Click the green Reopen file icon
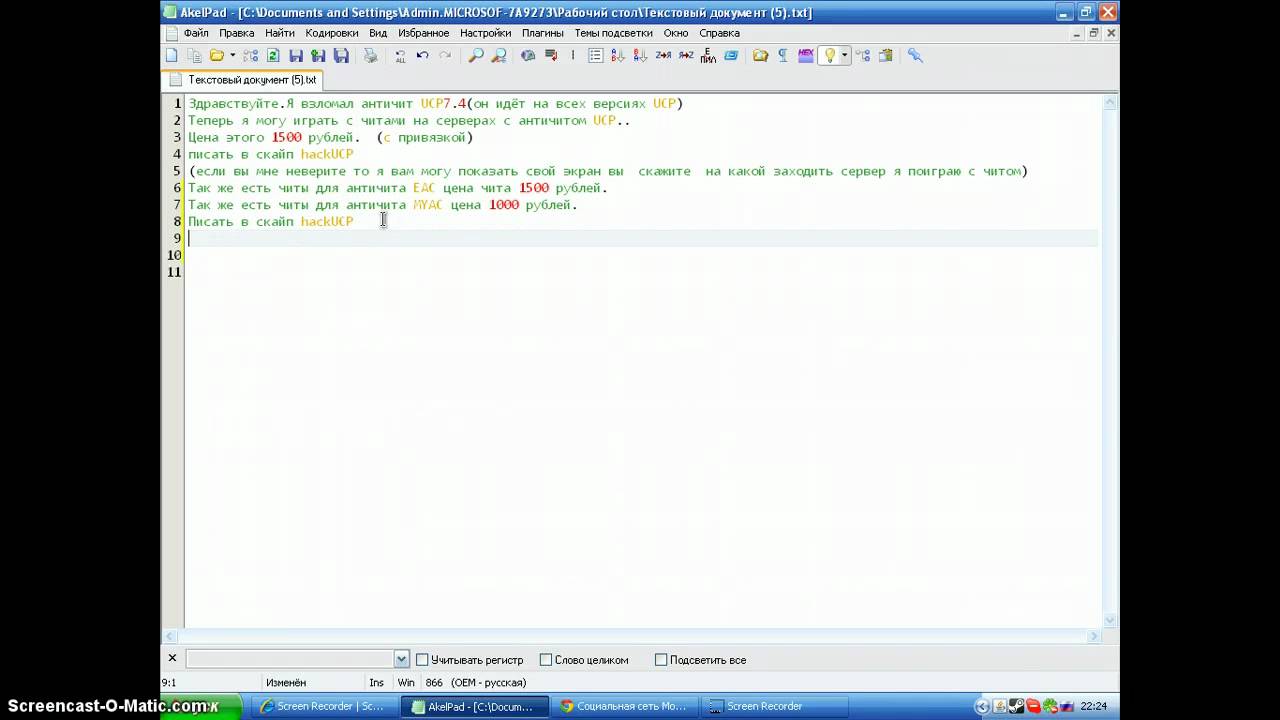This screenshot has width=1280, height=720. [272, 56]
